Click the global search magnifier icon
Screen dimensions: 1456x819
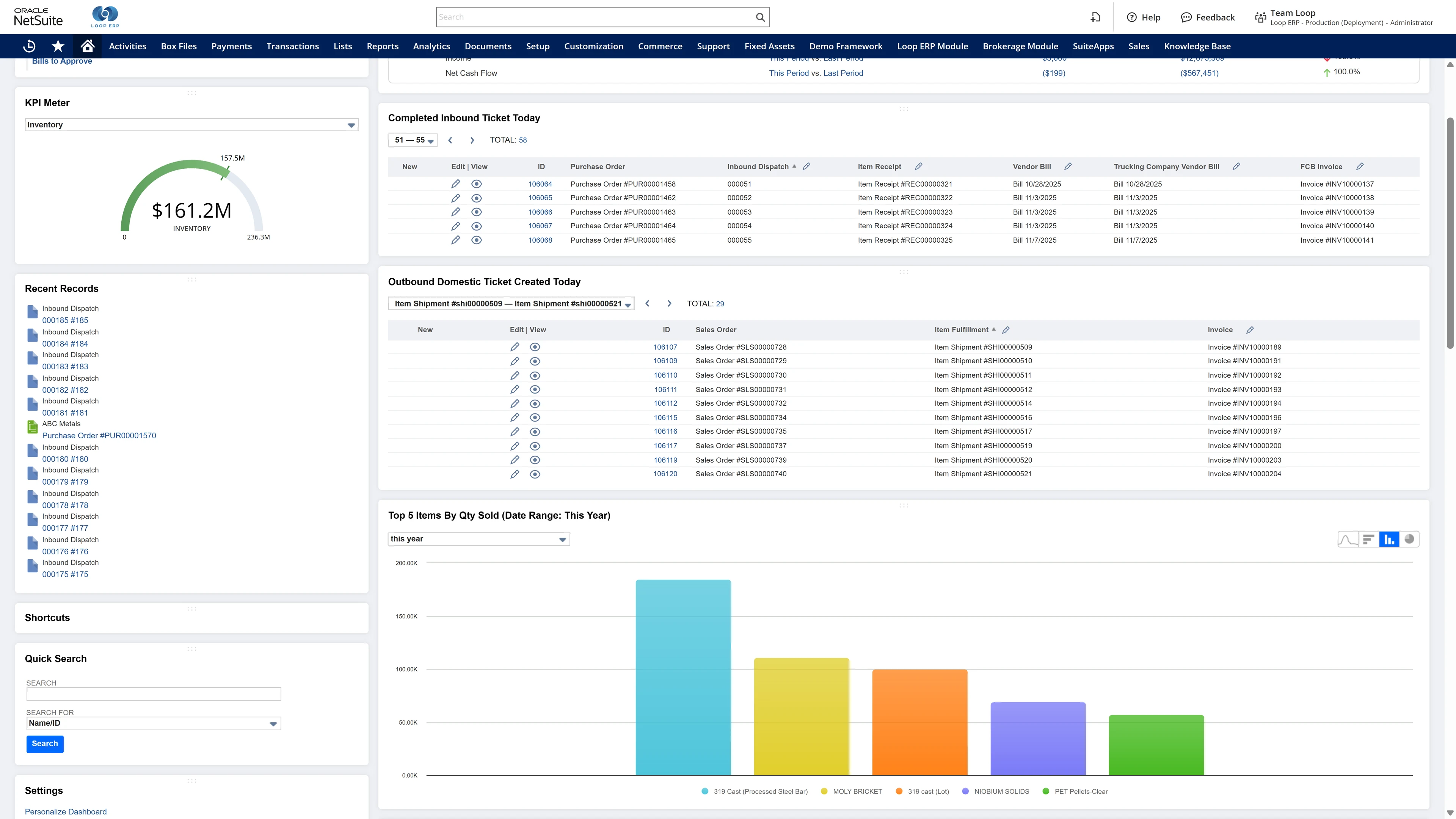(760, 17)
